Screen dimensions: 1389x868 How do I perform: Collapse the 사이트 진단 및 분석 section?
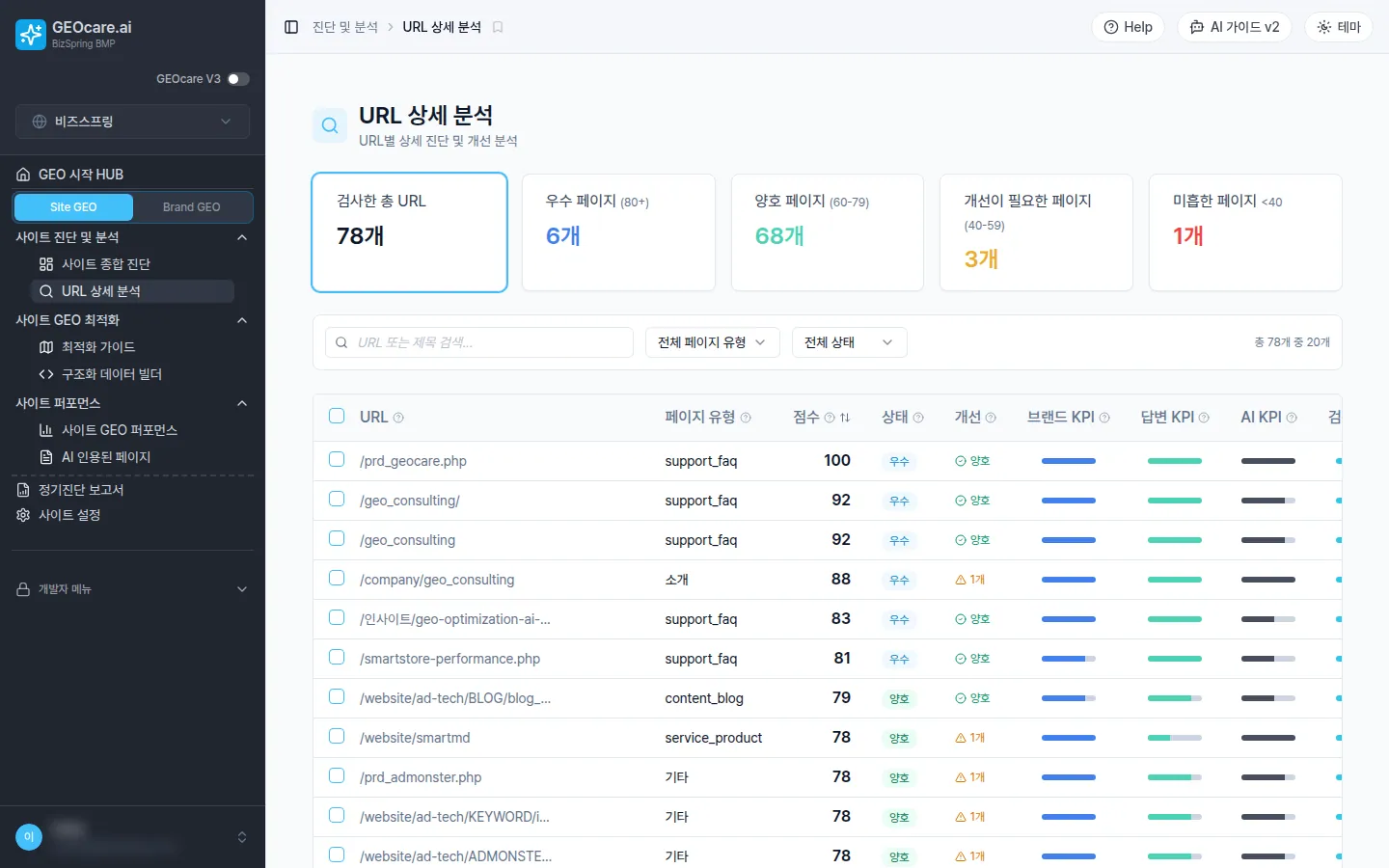[x=242, y=237]
